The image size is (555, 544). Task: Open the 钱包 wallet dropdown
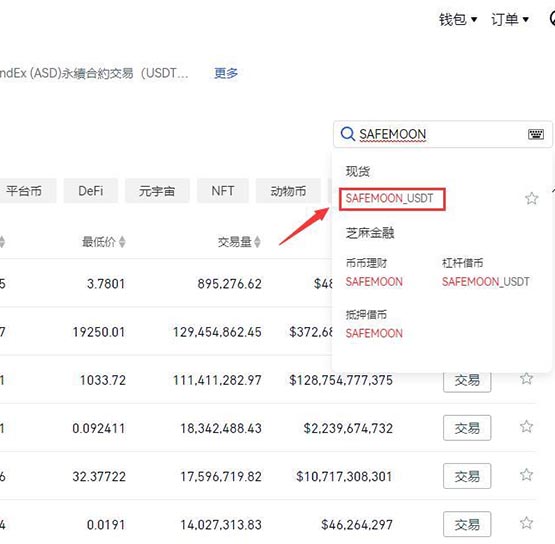point(458,19)
